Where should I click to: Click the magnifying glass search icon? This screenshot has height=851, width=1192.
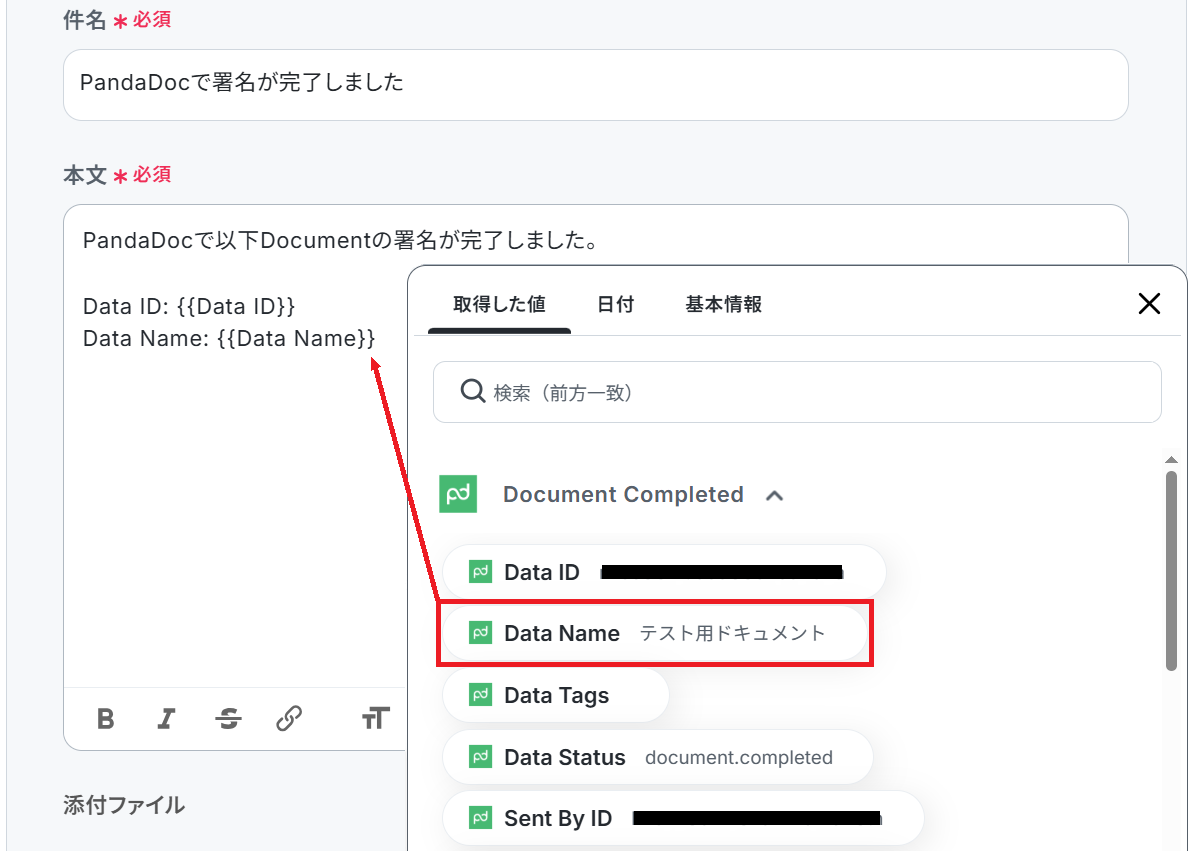472,391
